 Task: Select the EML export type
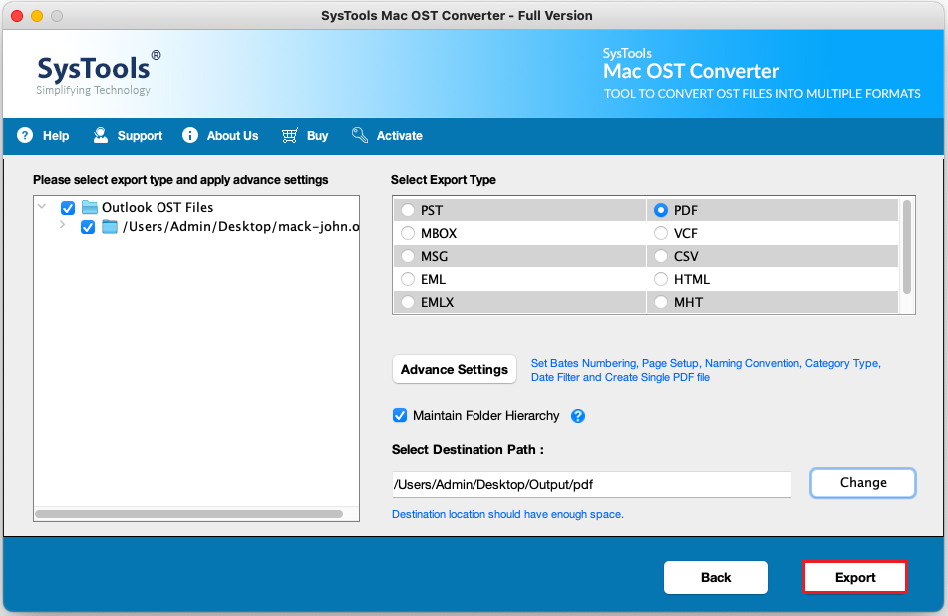(x=408, y=279)
